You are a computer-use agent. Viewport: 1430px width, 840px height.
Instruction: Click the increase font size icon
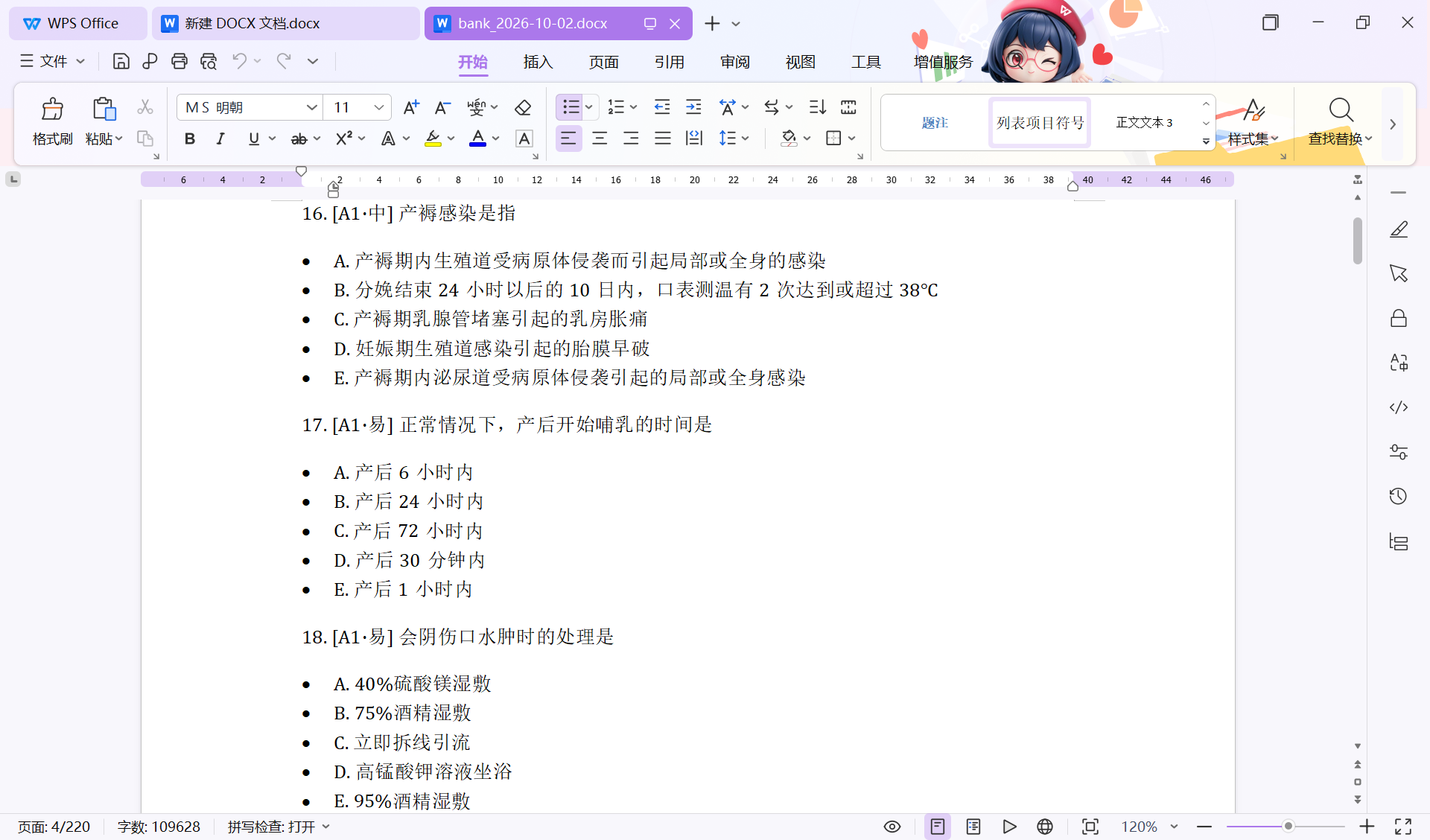[411, 108]
